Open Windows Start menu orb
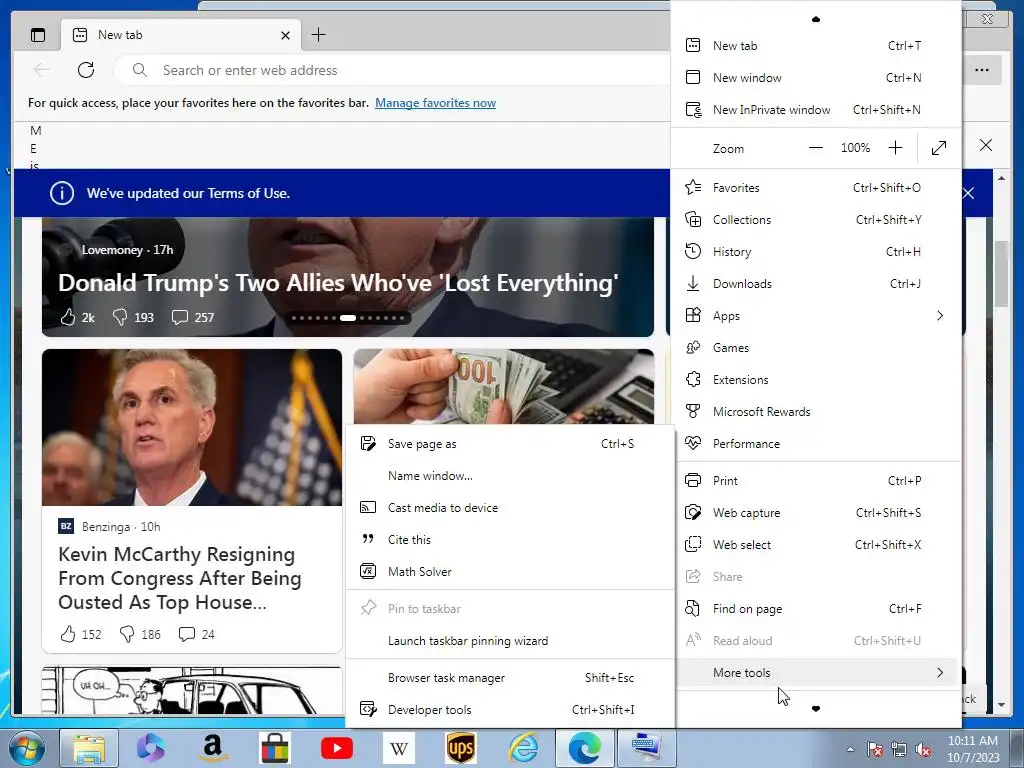This screenshot has width=1024, height=768. (27, 748)
